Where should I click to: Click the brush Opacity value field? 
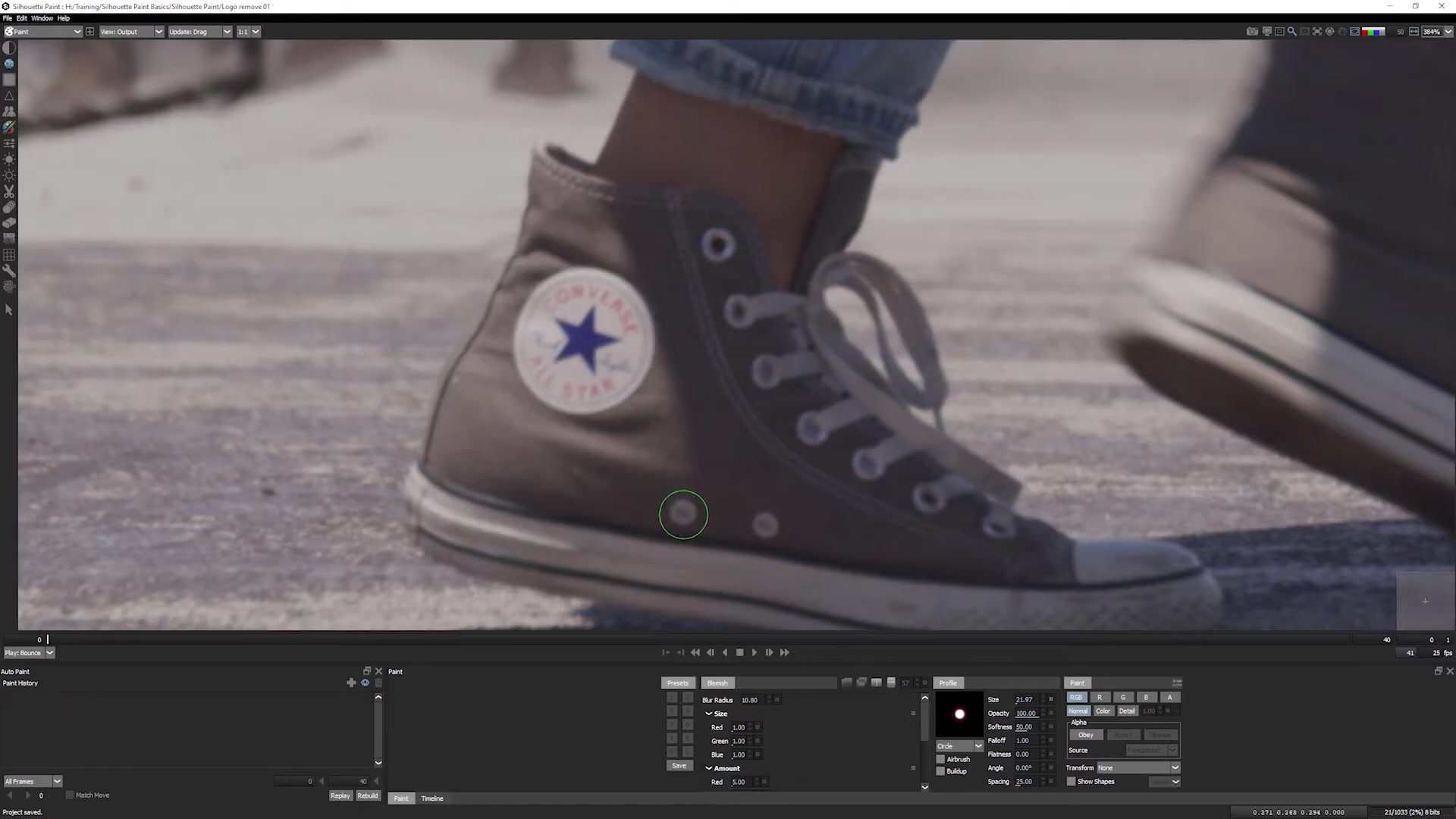coord(1026,714)
